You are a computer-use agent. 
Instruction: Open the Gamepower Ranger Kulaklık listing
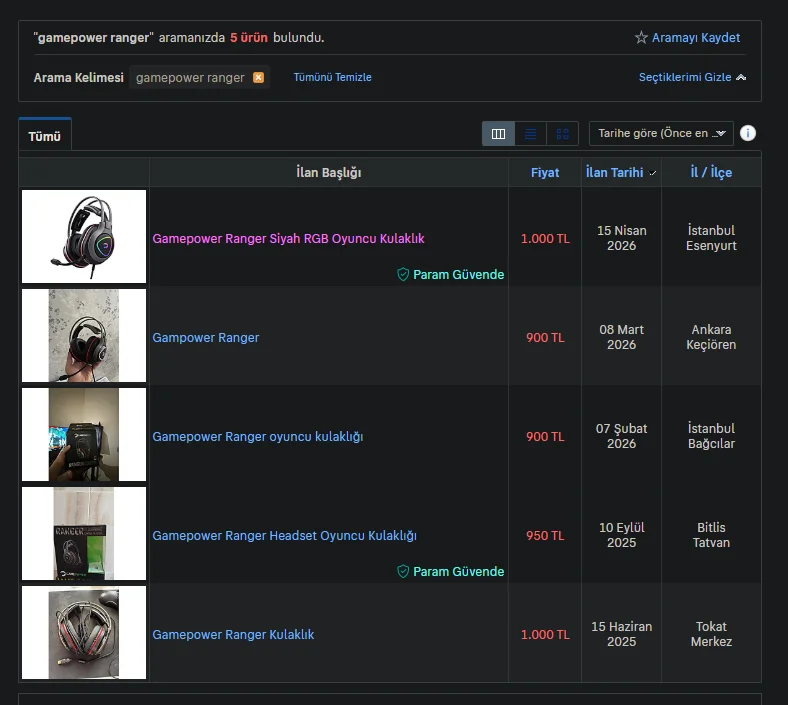pyautogui.click(x=233, y=635)
